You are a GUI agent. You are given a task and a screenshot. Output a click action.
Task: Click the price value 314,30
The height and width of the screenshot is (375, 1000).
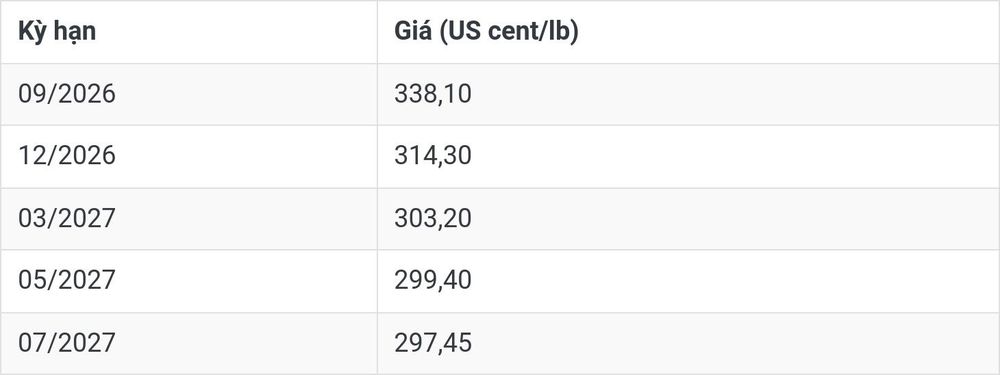[432, 156]
